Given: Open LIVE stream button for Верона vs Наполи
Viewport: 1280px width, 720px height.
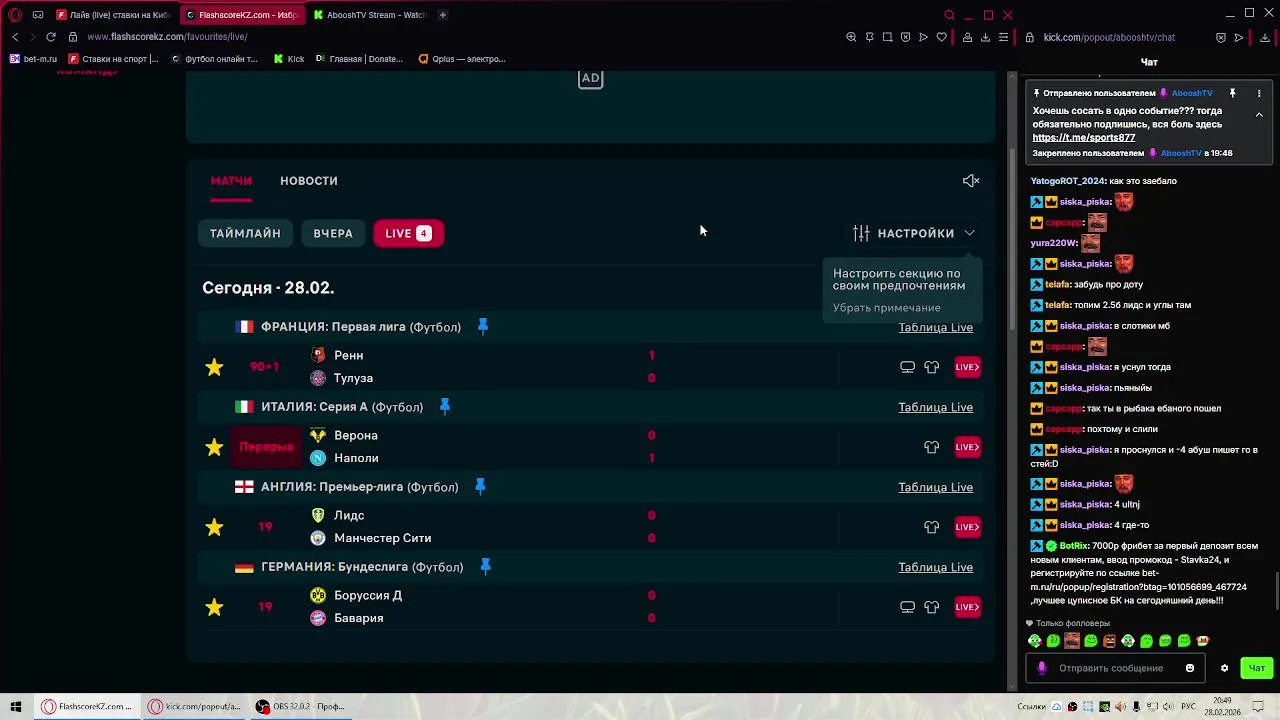Looking at the screenshot, I should click(x=967, y=447).
